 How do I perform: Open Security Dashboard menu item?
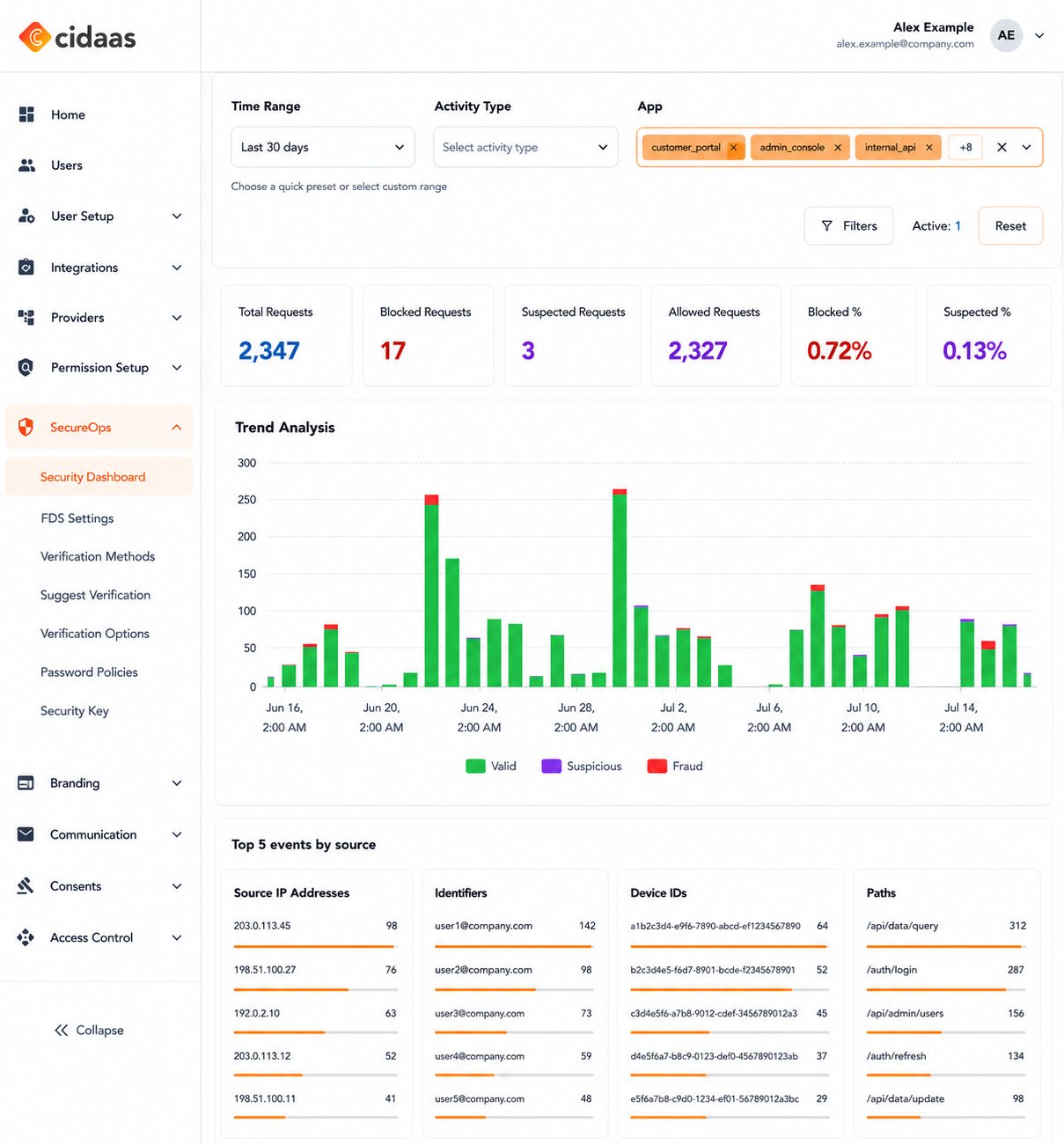click(99, 476)
